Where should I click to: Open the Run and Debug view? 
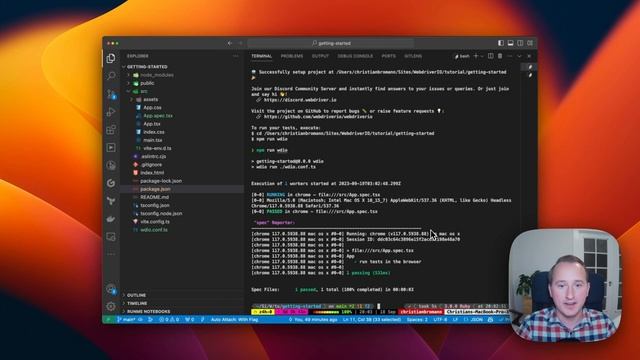pyautogui.click(x=111, y=112)
